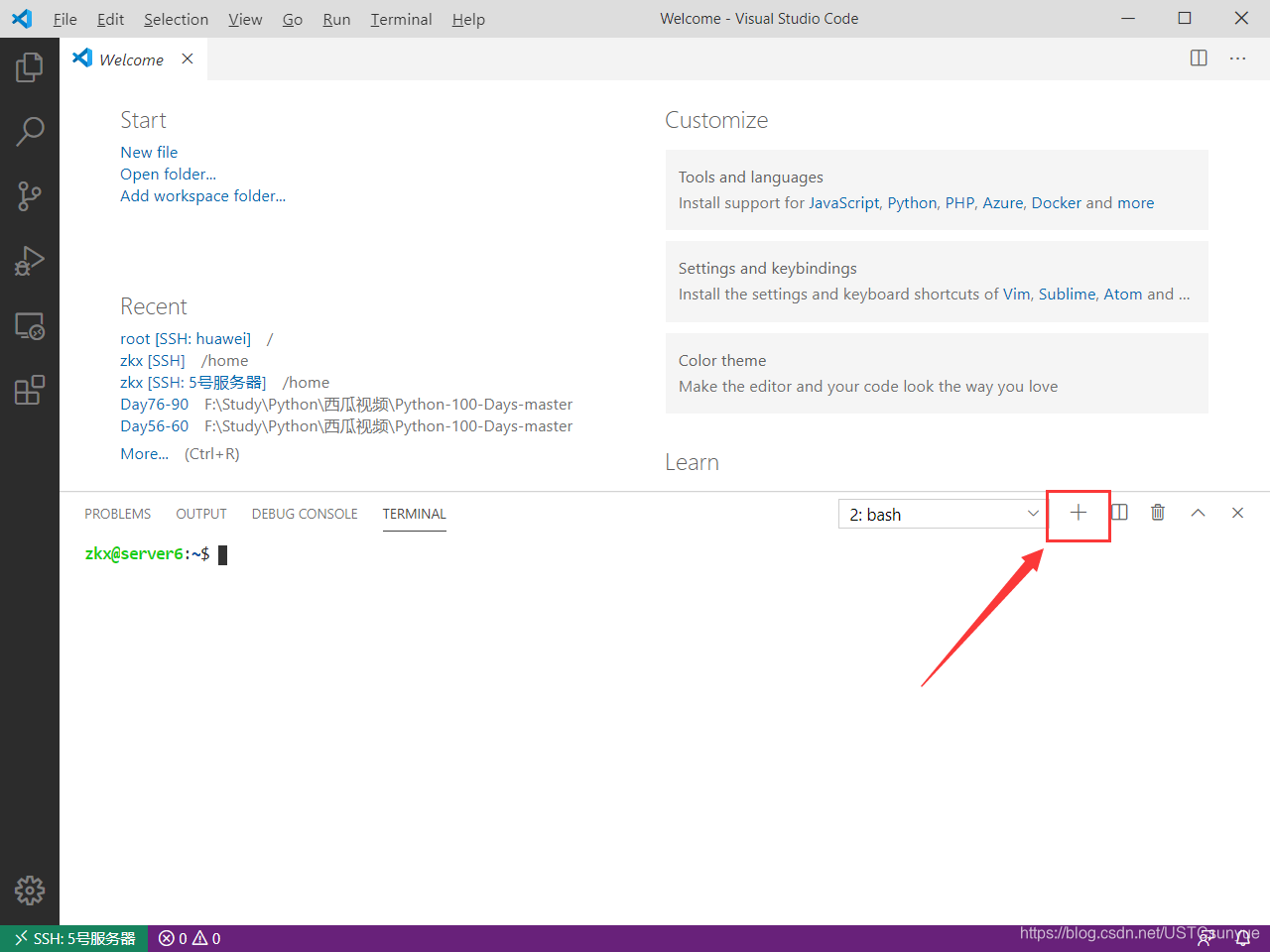Install Atom keybindings link

[1123, 294]
